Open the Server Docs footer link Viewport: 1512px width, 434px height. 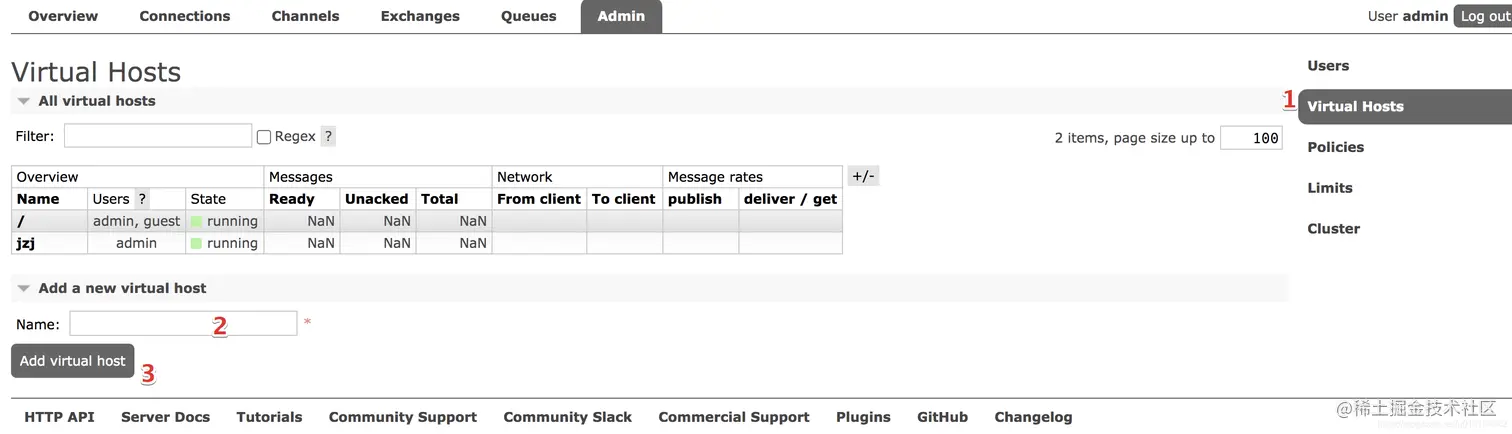click(x=165, y=417)
